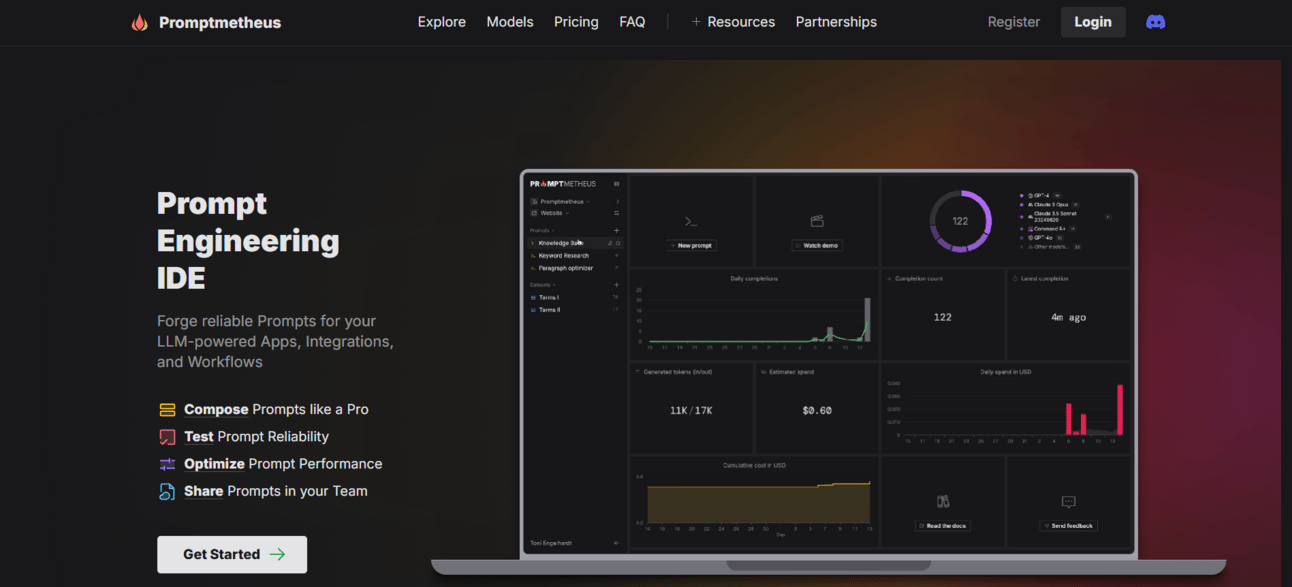This screenshot has width=1292, height=587.
Task: Click the Get Started button
Action: click(232, 554)
